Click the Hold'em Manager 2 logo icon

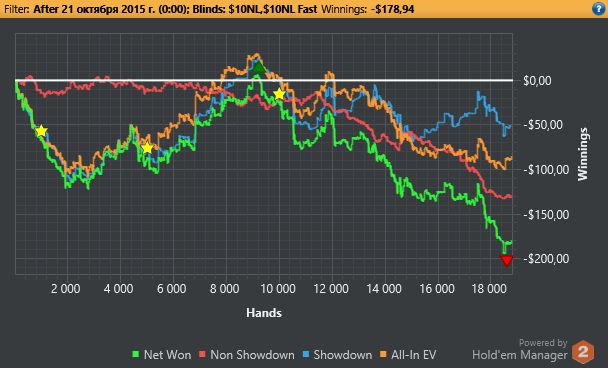click(583, 352)
